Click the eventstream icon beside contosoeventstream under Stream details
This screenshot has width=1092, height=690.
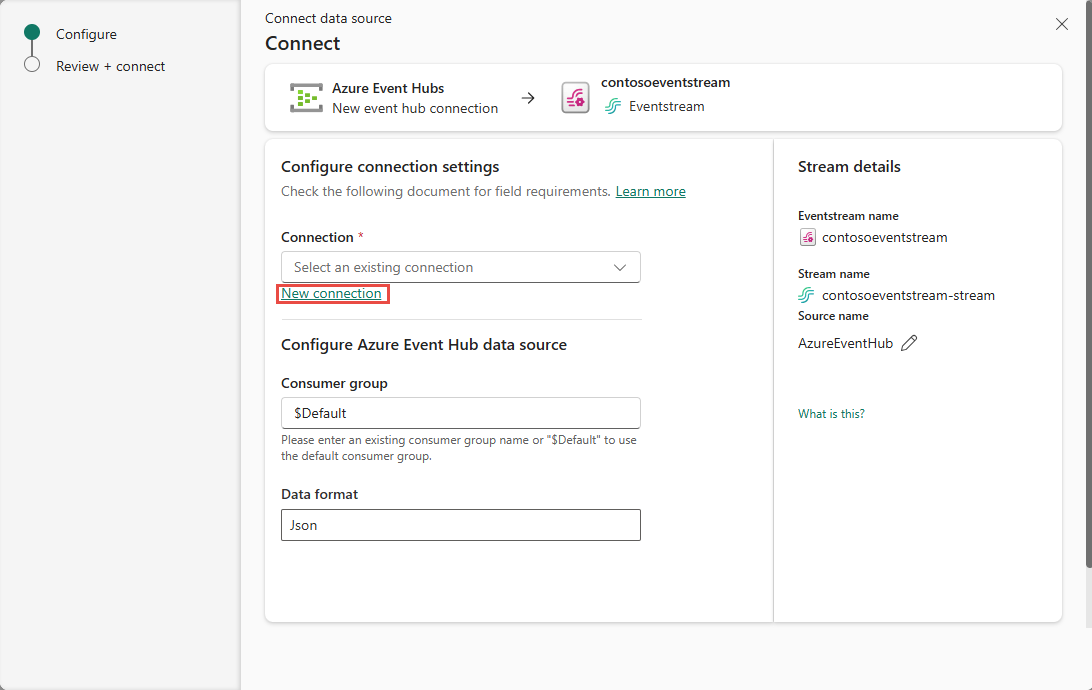807,237
